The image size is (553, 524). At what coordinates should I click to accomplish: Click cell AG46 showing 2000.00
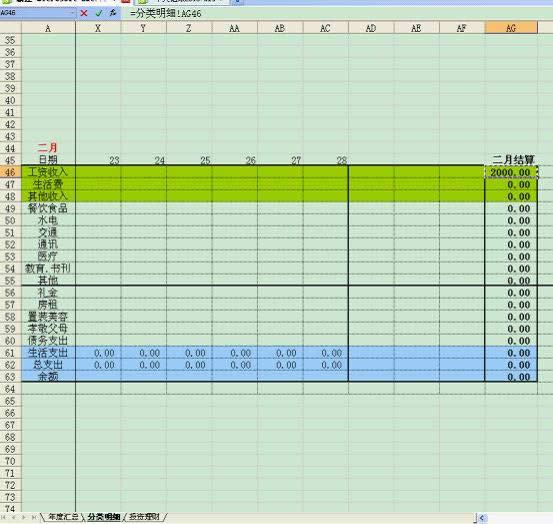tap(511, 172)
